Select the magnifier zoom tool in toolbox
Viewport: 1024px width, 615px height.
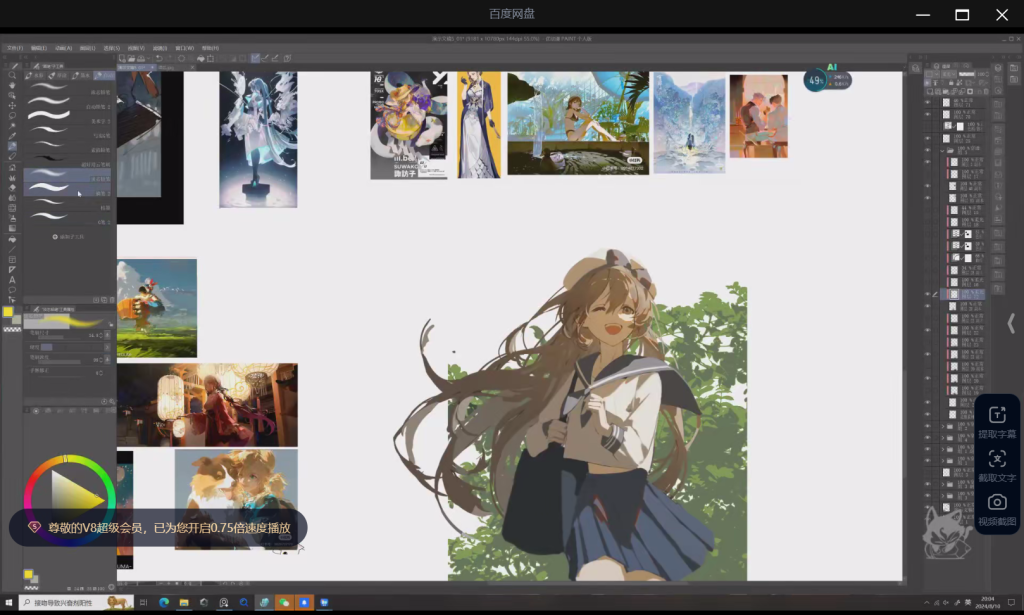pyautogui.click(x=12, y=76)
